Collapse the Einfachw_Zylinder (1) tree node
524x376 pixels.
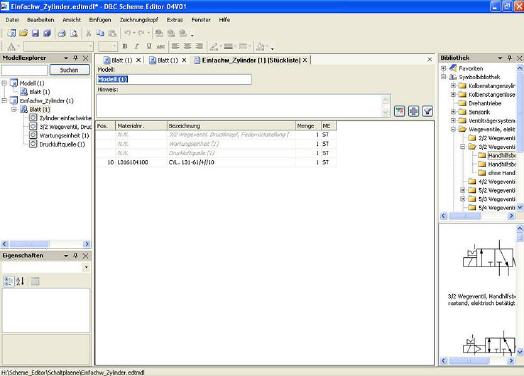click(x=4, y=100)
